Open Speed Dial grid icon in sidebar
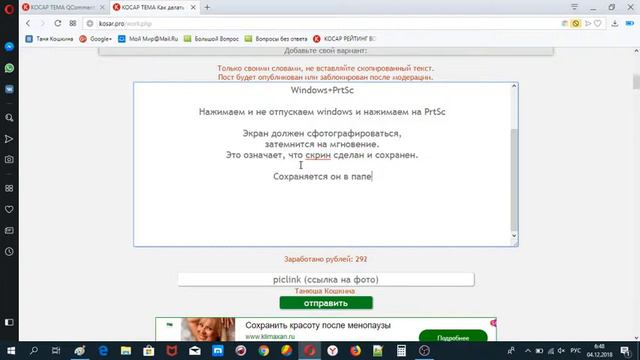The height and width of the screenshot is (360, 640). (9, 189)
